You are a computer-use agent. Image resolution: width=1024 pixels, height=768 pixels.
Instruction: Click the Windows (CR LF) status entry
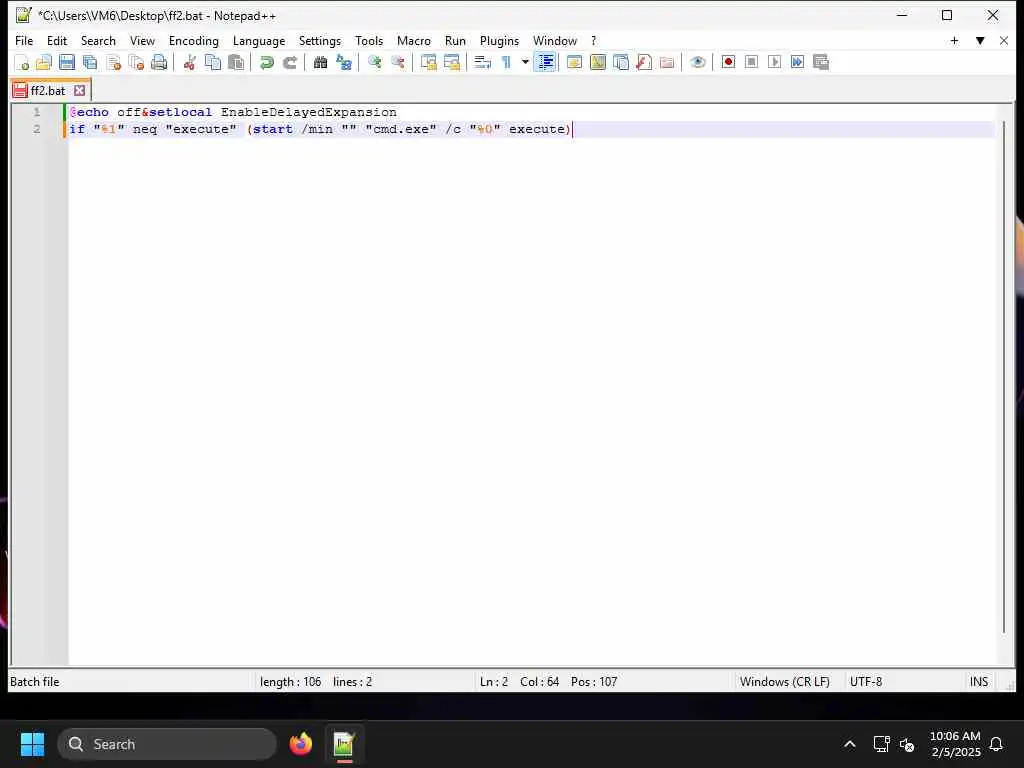784,682
